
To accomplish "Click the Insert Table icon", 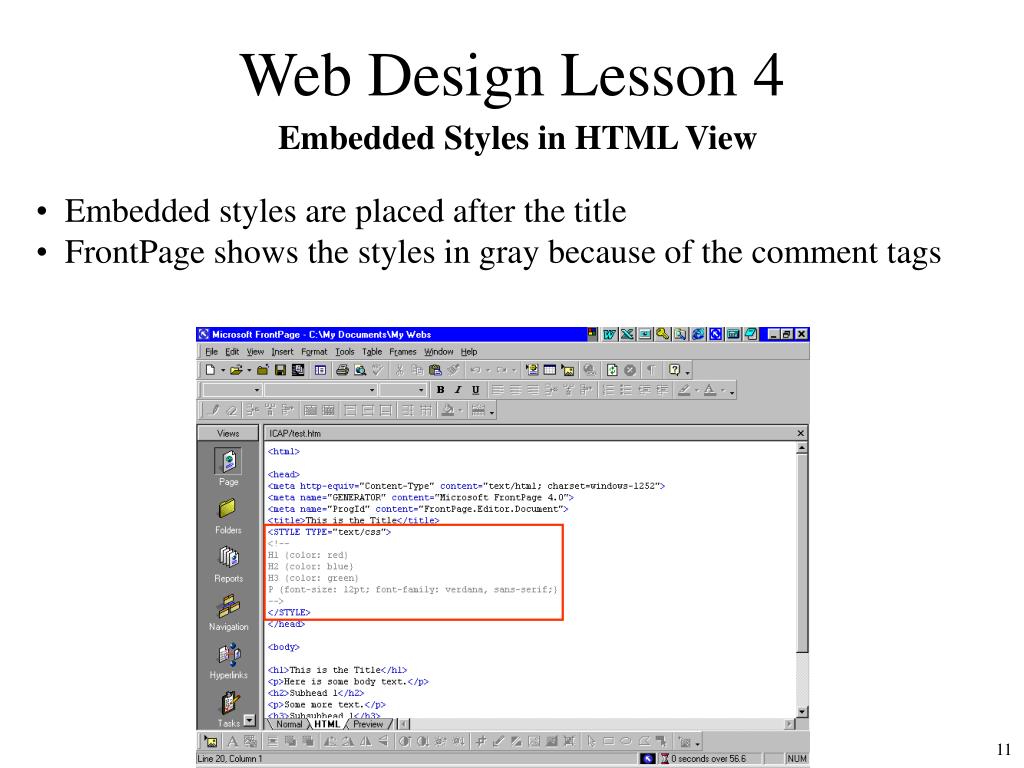I will click(550, 370).
